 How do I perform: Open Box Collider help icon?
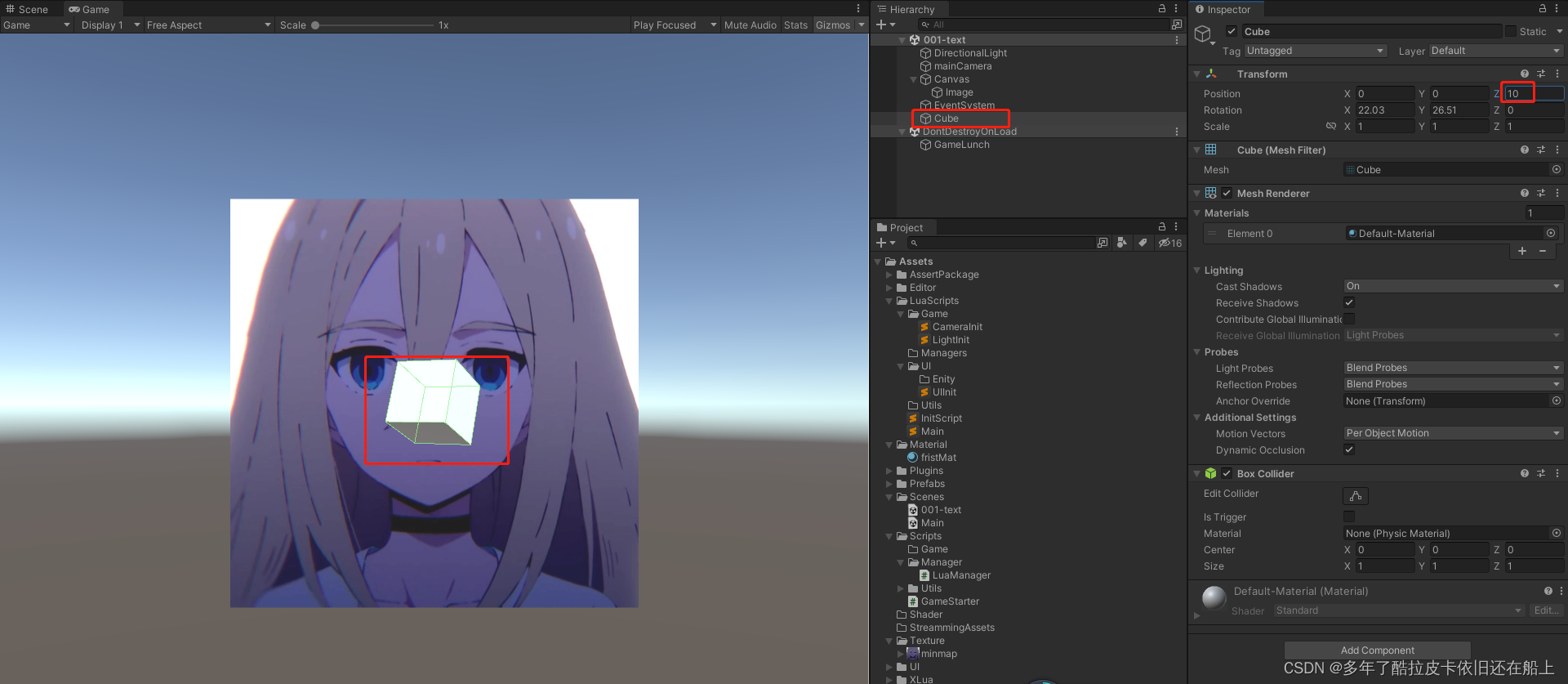click(1525, 473)
